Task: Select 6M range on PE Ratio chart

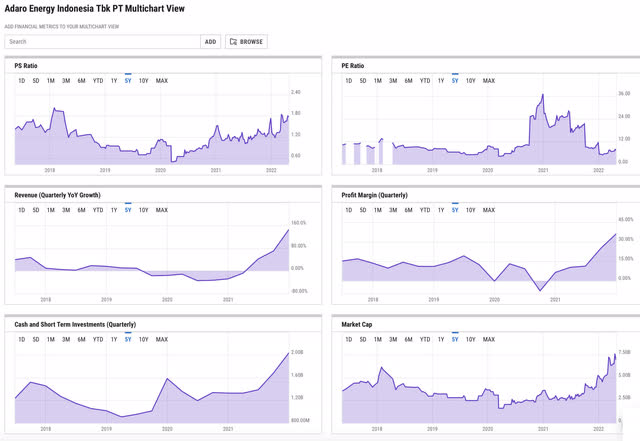Action: pos(409,81)
